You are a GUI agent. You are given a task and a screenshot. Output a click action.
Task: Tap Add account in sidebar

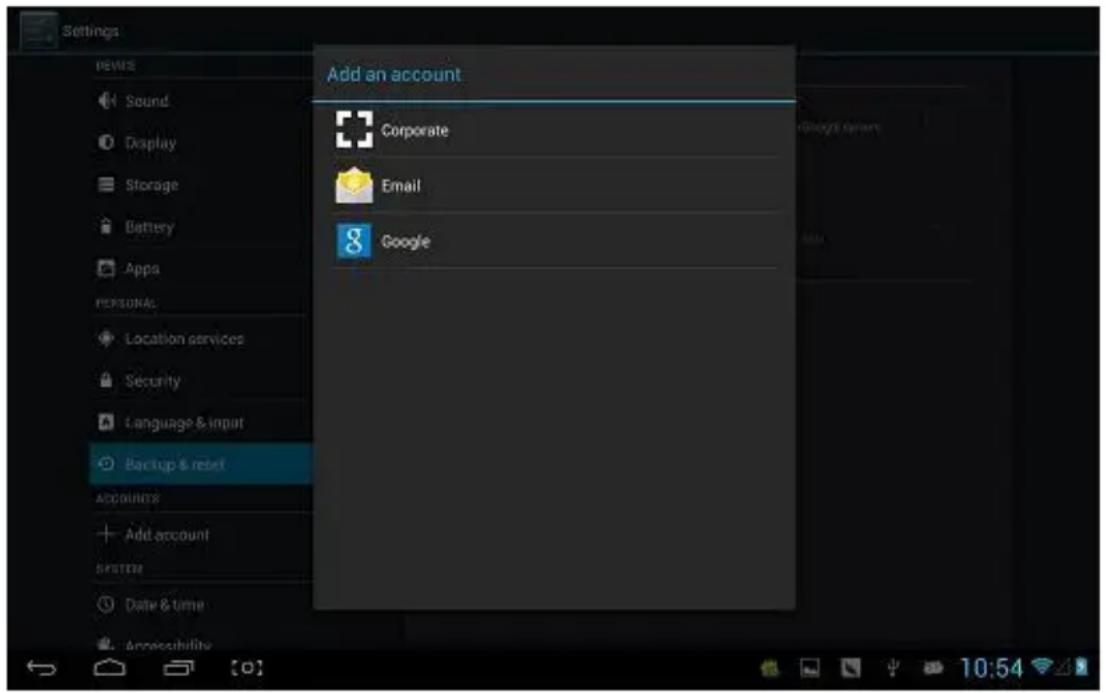[x=201, y=534]
